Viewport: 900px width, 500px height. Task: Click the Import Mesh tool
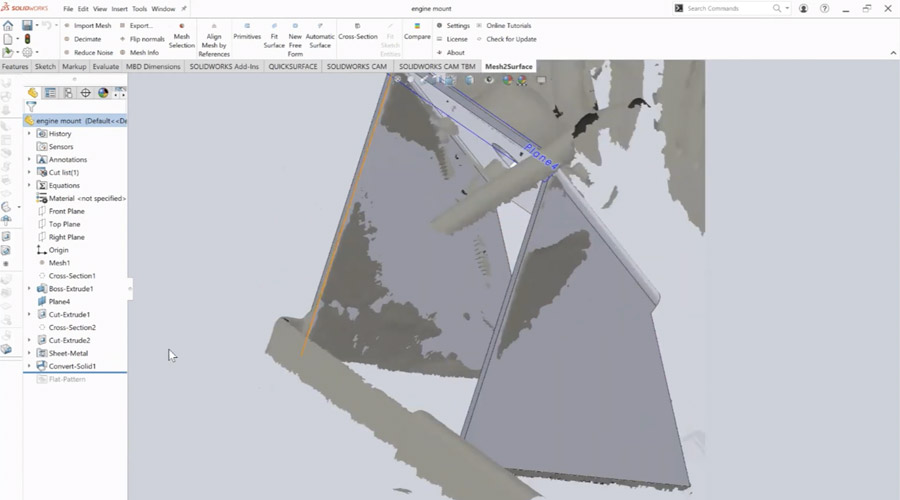coord(92,25)
